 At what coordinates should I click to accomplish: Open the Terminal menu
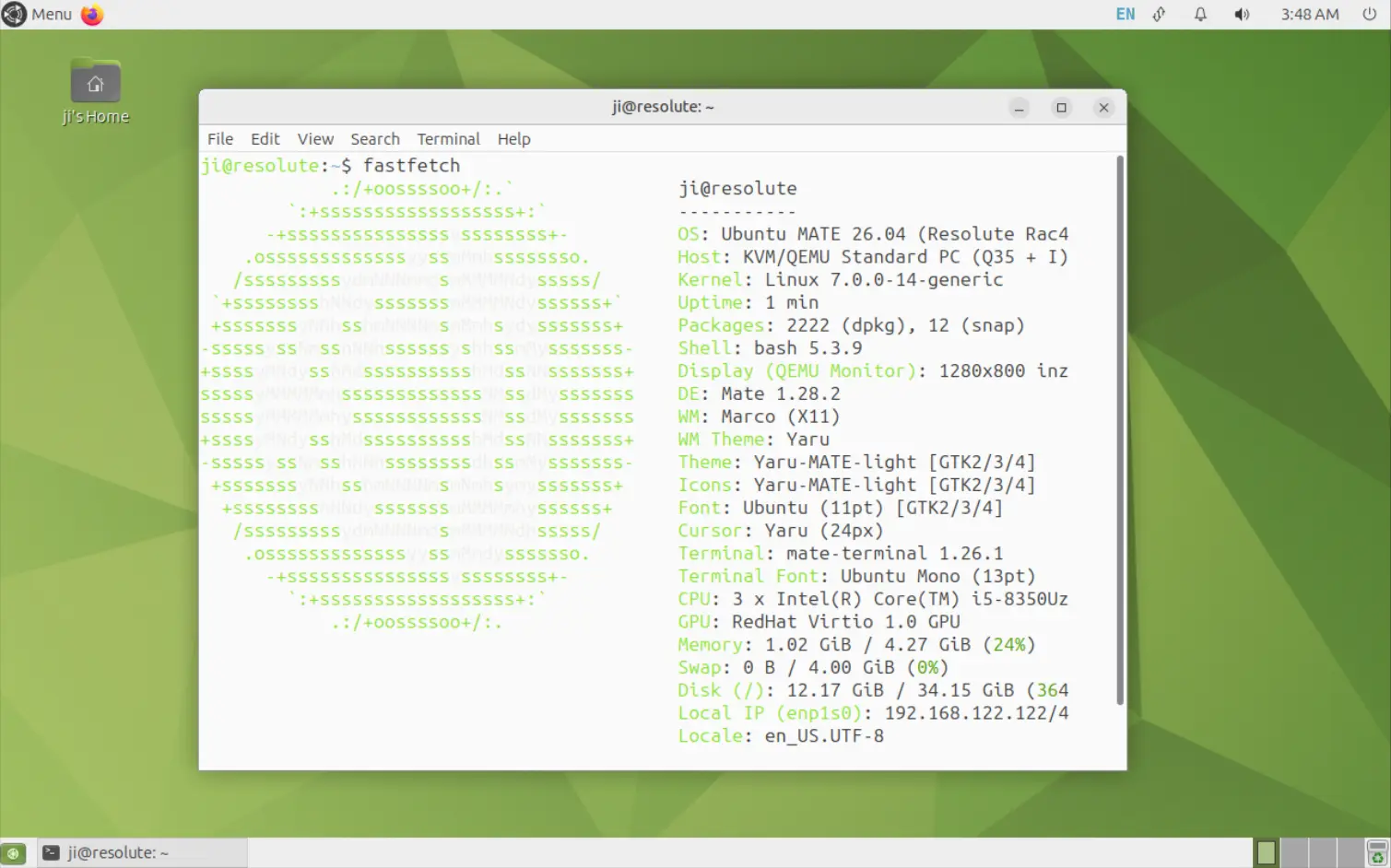click(x=448, y=139)
